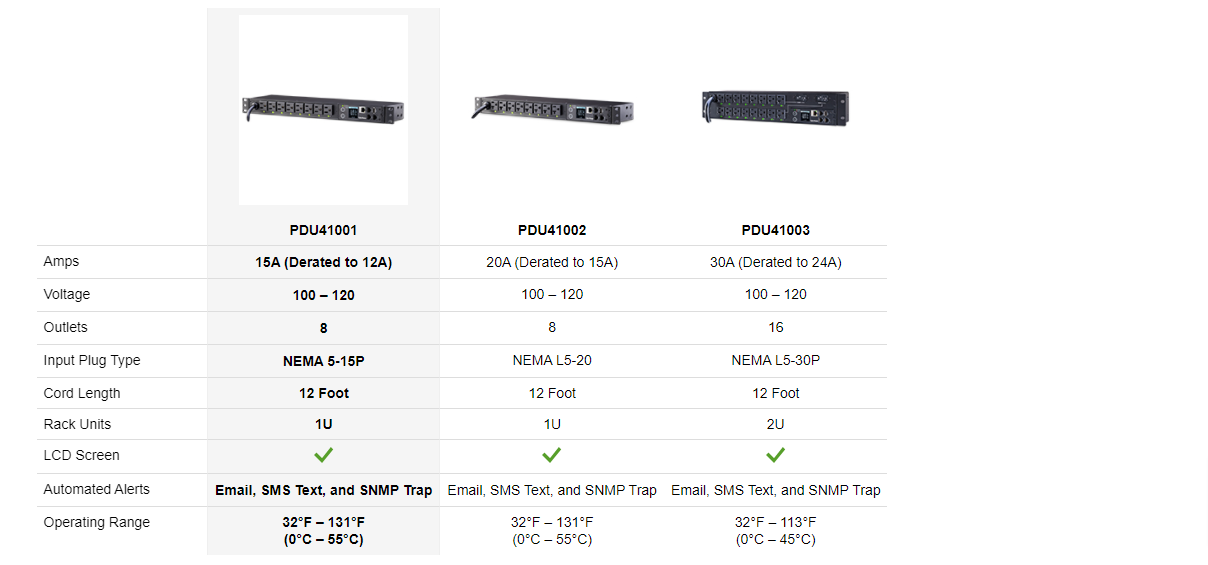Screen dimensions: 1208x565
Task: Open the PDU41002 model name
Action: (x=552, y=230)
